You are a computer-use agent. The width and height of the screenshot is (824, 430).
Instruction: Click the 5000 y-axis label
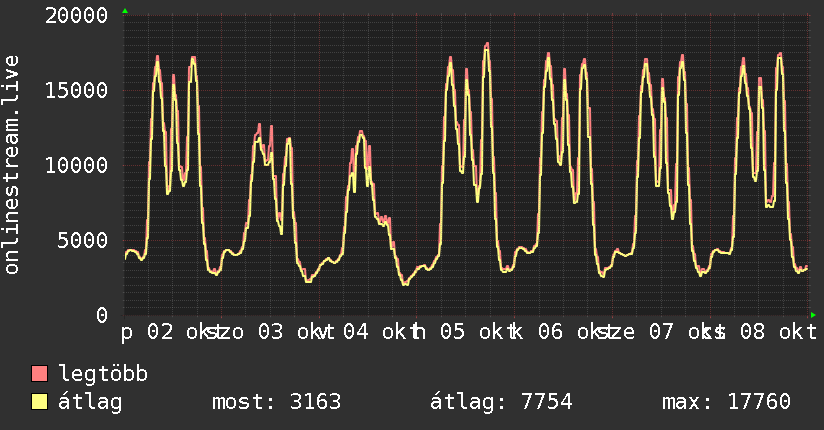click(x=83, y=241)
